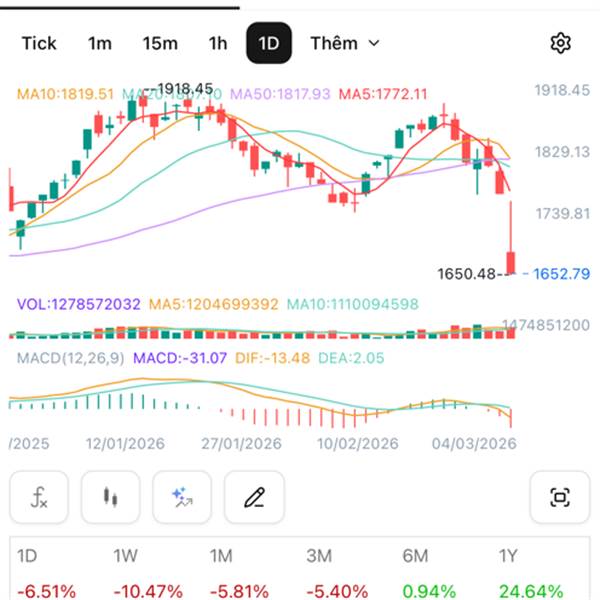Enter fullscreen chart view
Image resolution: width=600 pixels, height=600 pixels.
pos(559,497)
